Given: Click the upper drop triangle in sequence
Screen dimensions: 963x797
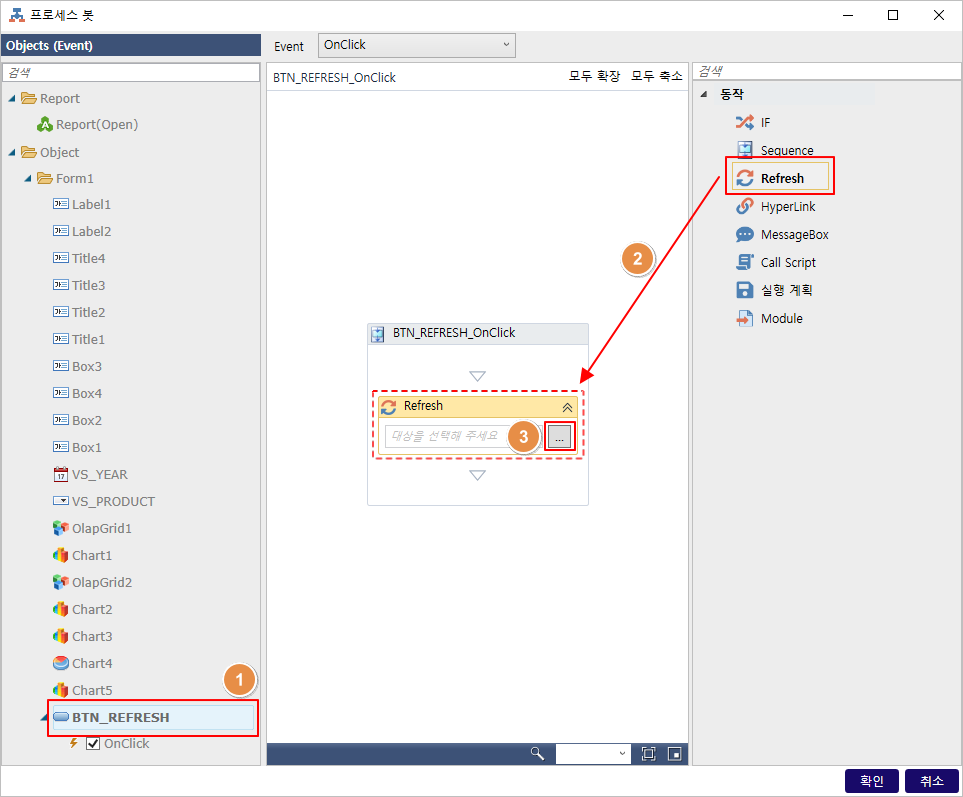Looking at the screenshot, I should coord(477,376).
